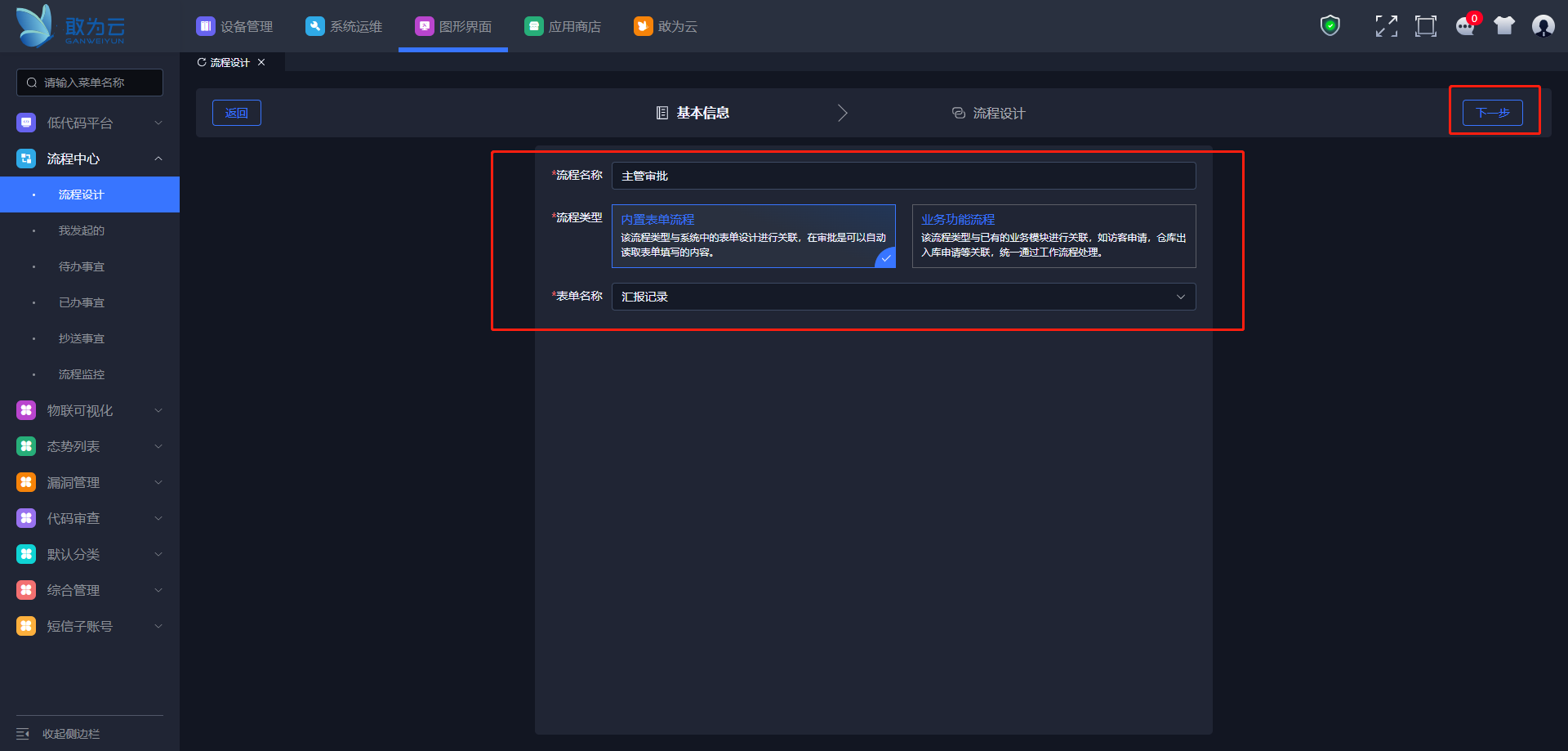Click the 默认分类 sidebar icon
Viewport: 1568px width, 751px height.
point(26,554)
